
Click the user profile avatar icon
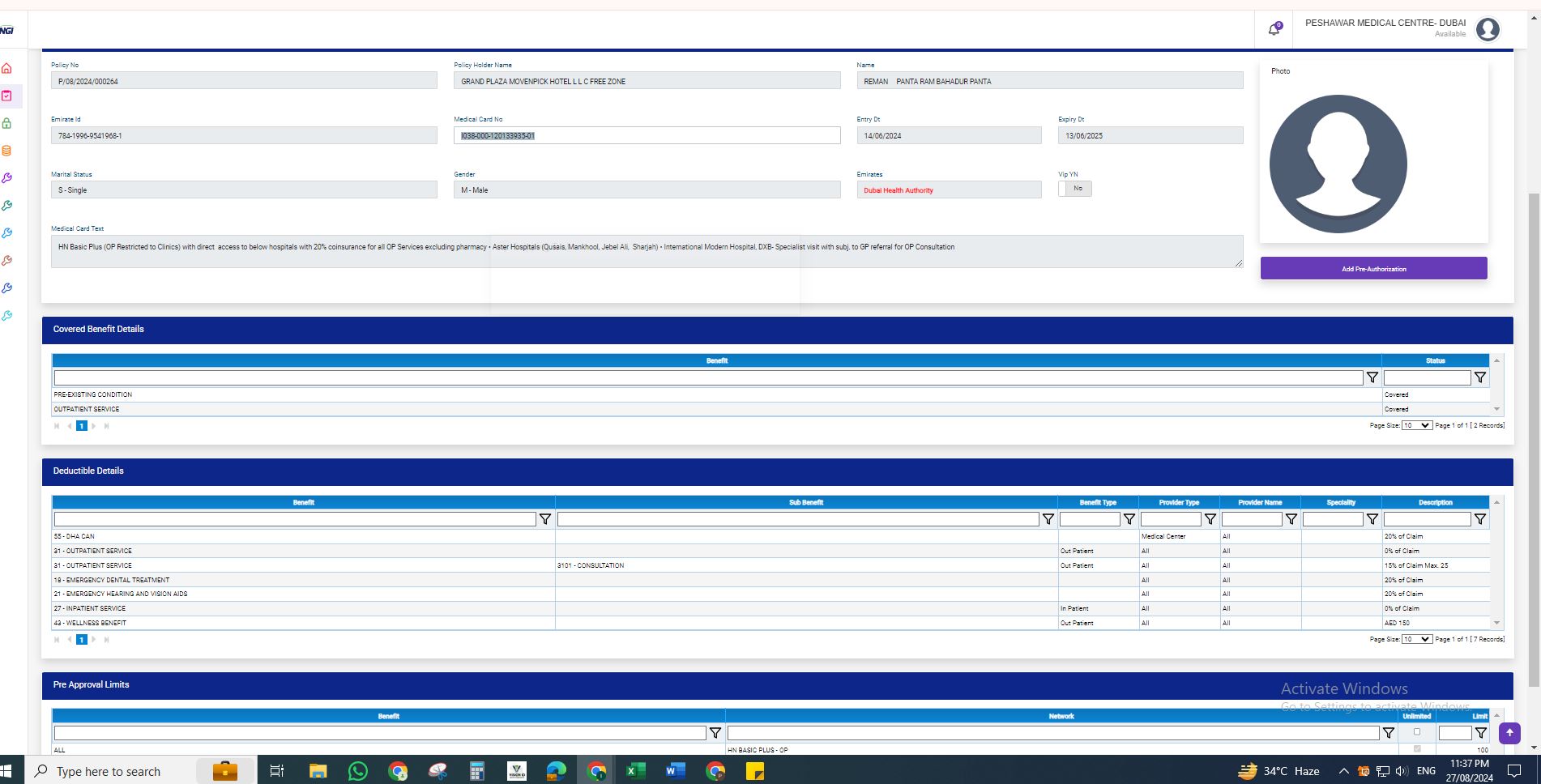click(x=1488, y=29)
